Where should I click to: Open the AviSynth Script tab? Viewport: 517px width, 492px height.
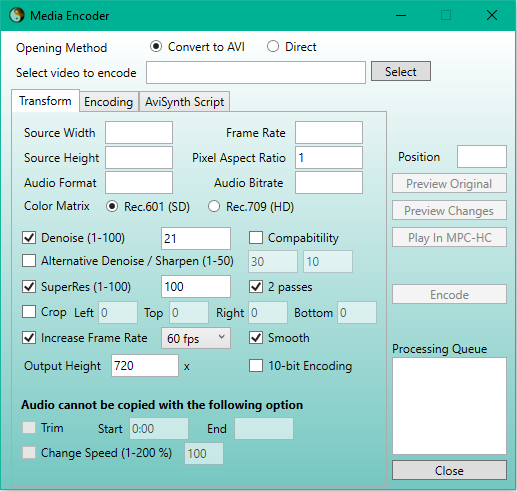pyautogui.click(x=184, y=102)
